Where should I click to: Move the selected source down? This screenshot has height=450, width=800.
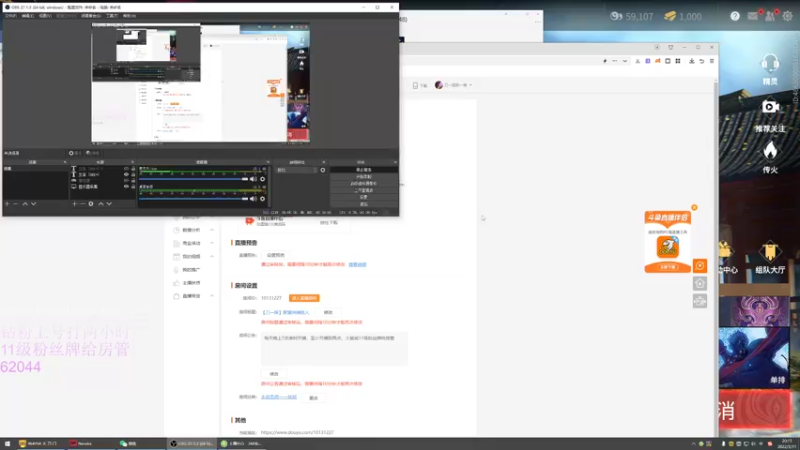point(109,204)
